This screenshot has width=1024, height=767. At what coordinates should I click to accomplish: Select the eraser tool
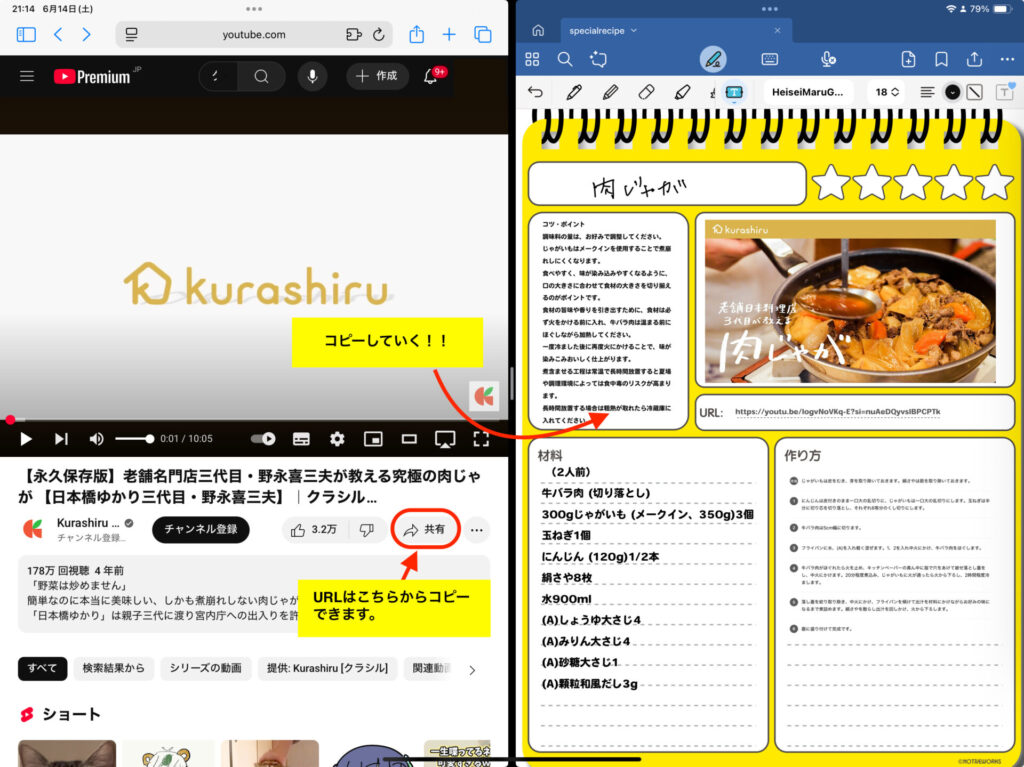[x=647, y=92]
